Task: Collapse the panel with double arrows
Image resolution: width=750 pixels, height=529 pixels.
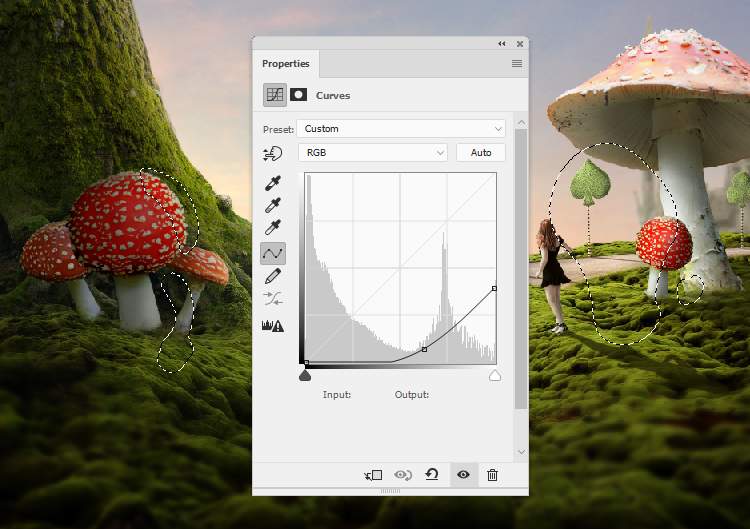Action: pos(502,44)
